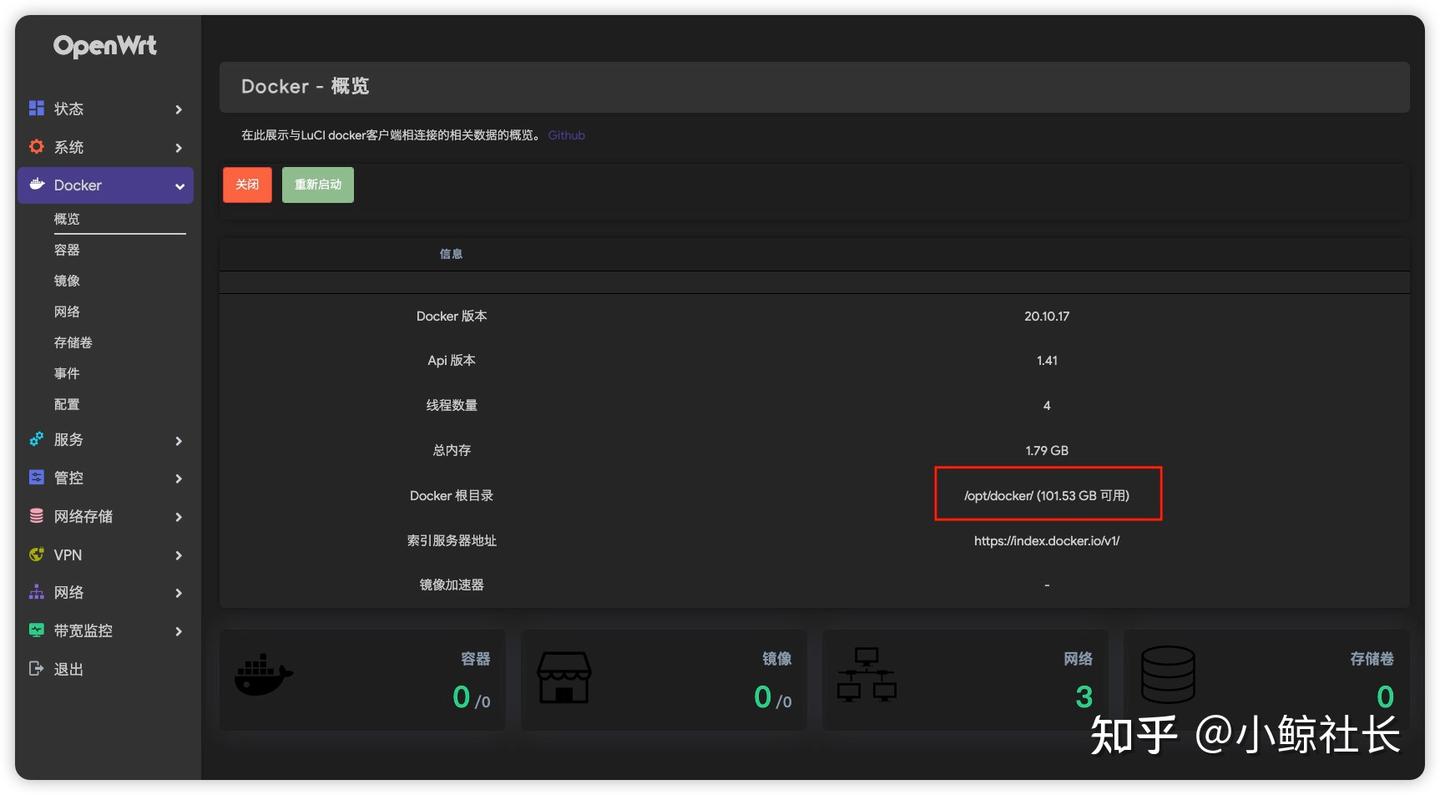Click the Docker version value 20.10.17
The image size is (1440, 795).
click(1047, 316)
